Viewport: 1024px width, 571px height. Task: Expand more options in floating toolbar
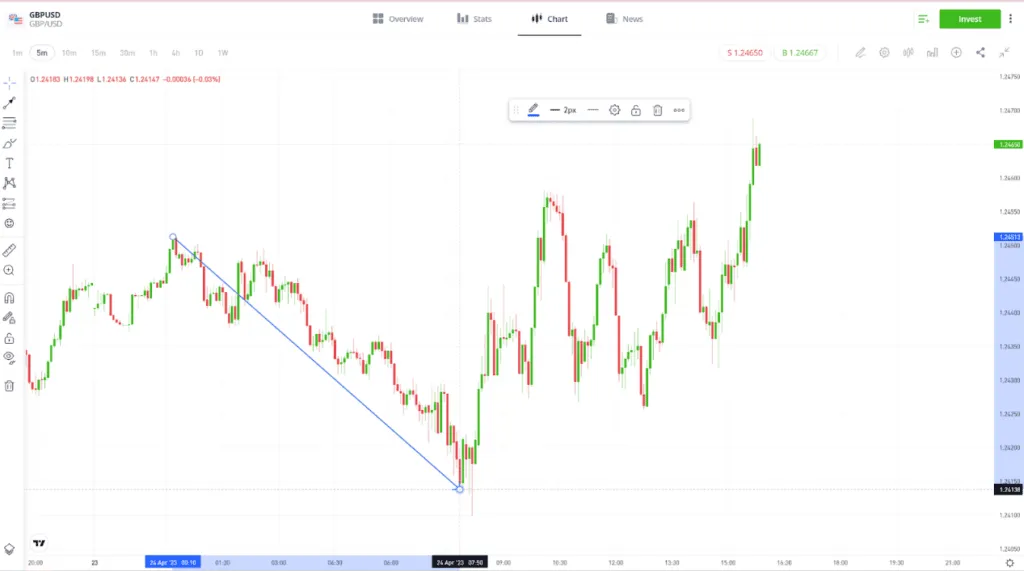(679, 110)
